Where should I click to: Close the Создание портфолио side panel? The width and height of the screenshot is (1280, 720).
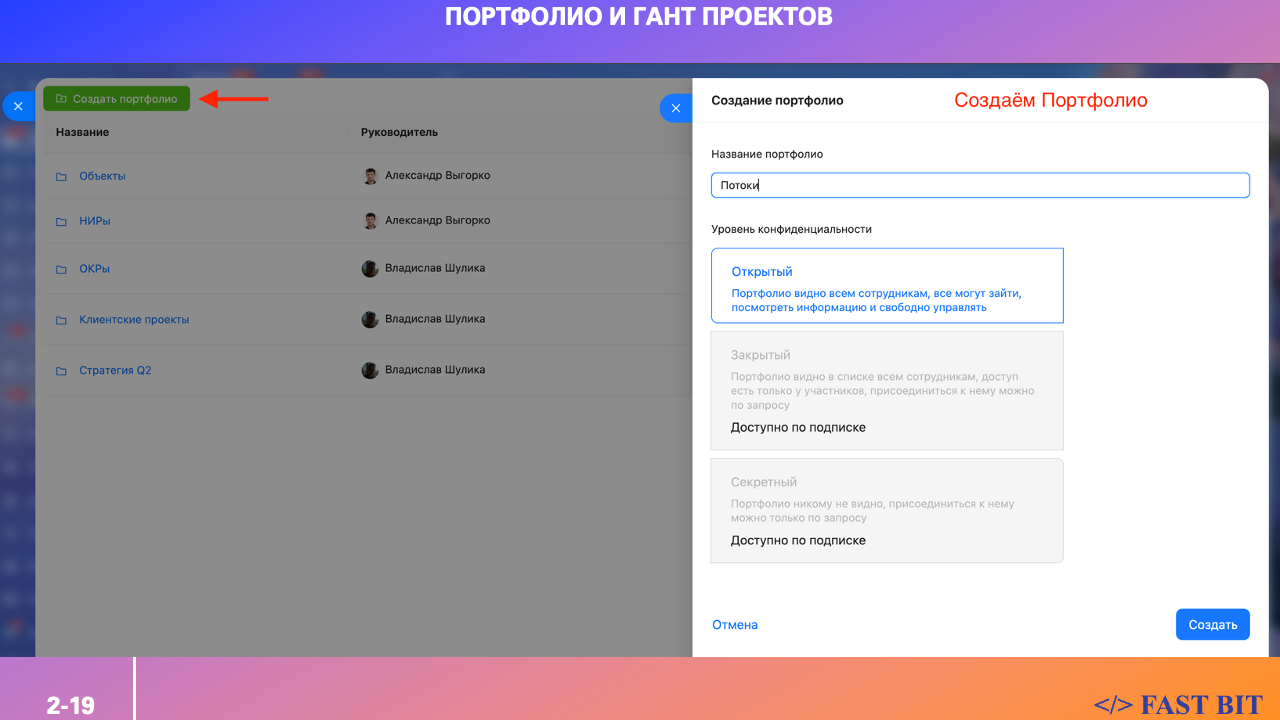click(676, 108)
